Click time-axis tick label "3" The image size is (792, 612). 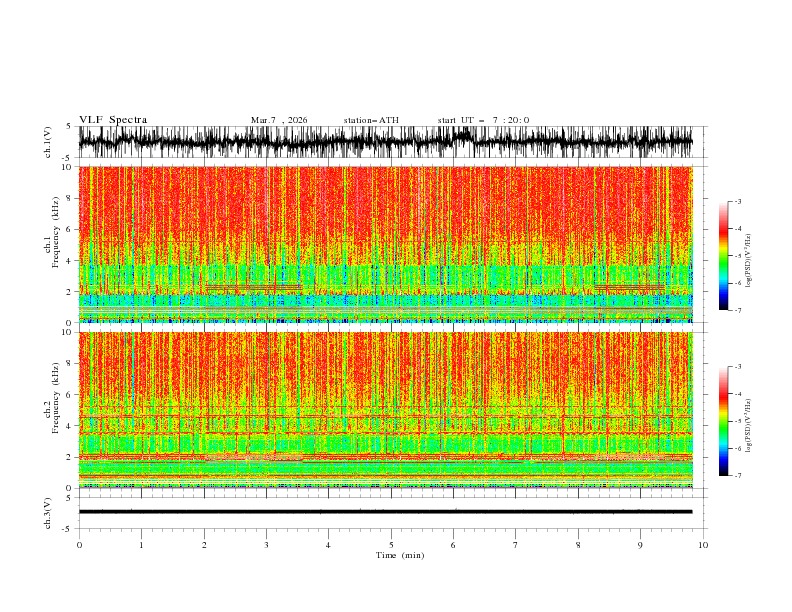[x=266, y=545]
